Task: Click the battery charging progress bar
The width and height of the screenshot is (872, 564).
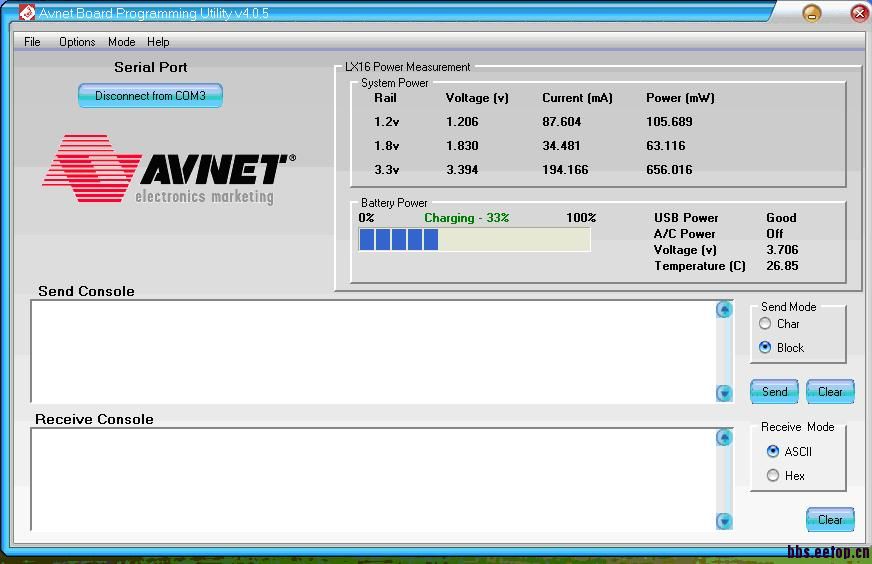Action: (474, 240)
